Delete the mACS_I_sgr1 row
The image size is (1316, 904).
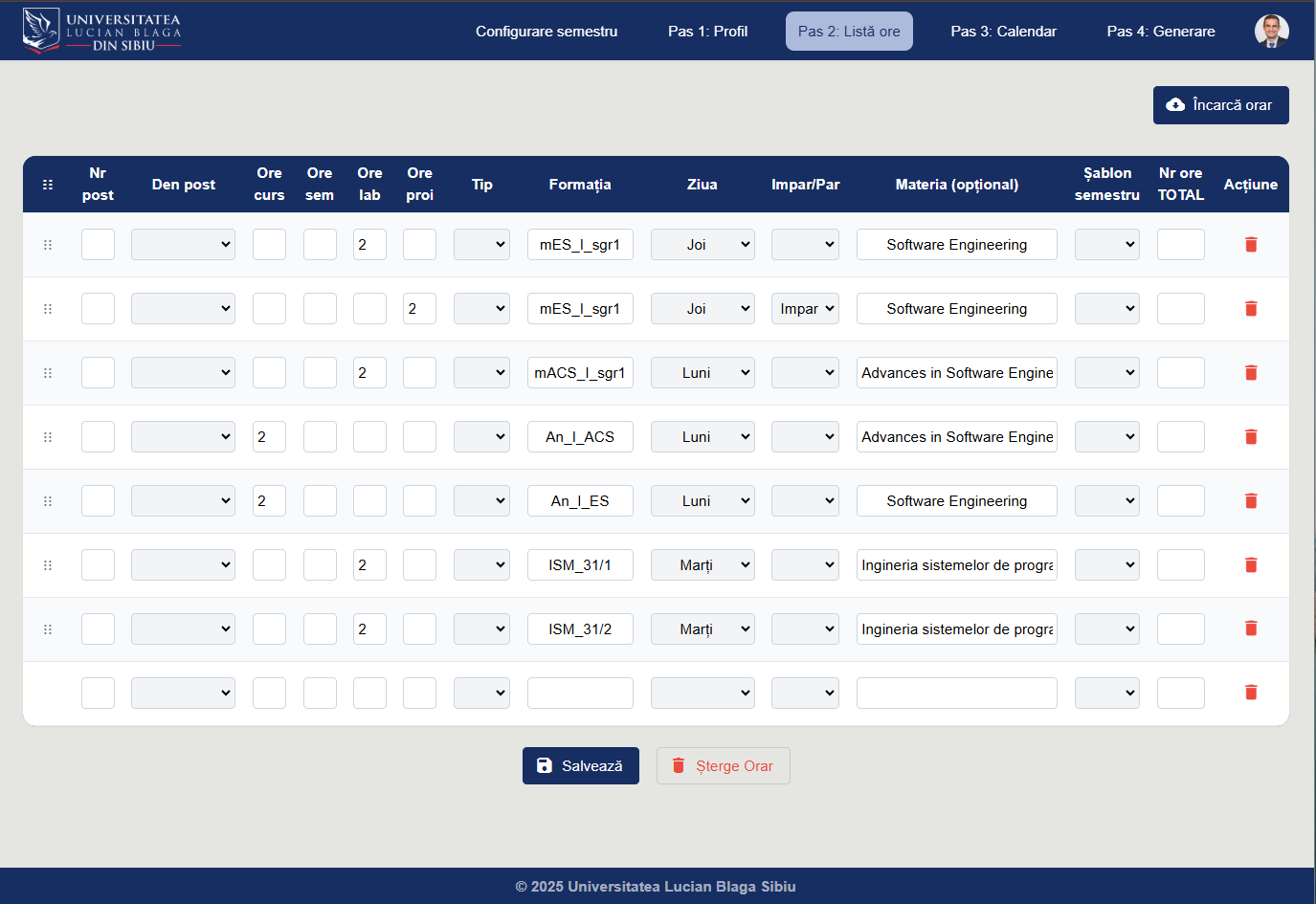(1250, 373)
